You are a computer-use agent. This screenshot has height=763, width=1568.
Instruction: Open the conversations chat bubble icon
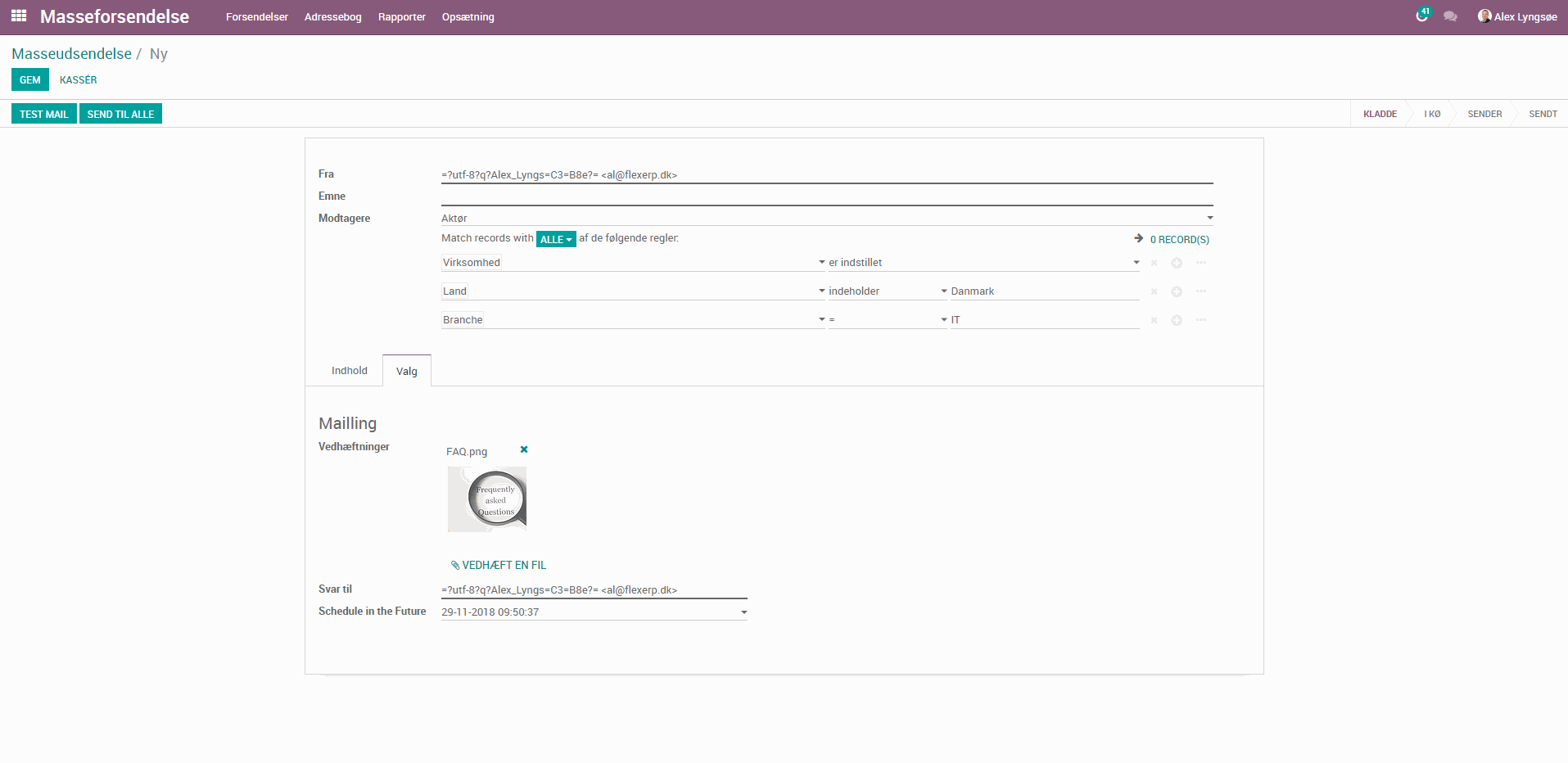tap(1450, 16)
